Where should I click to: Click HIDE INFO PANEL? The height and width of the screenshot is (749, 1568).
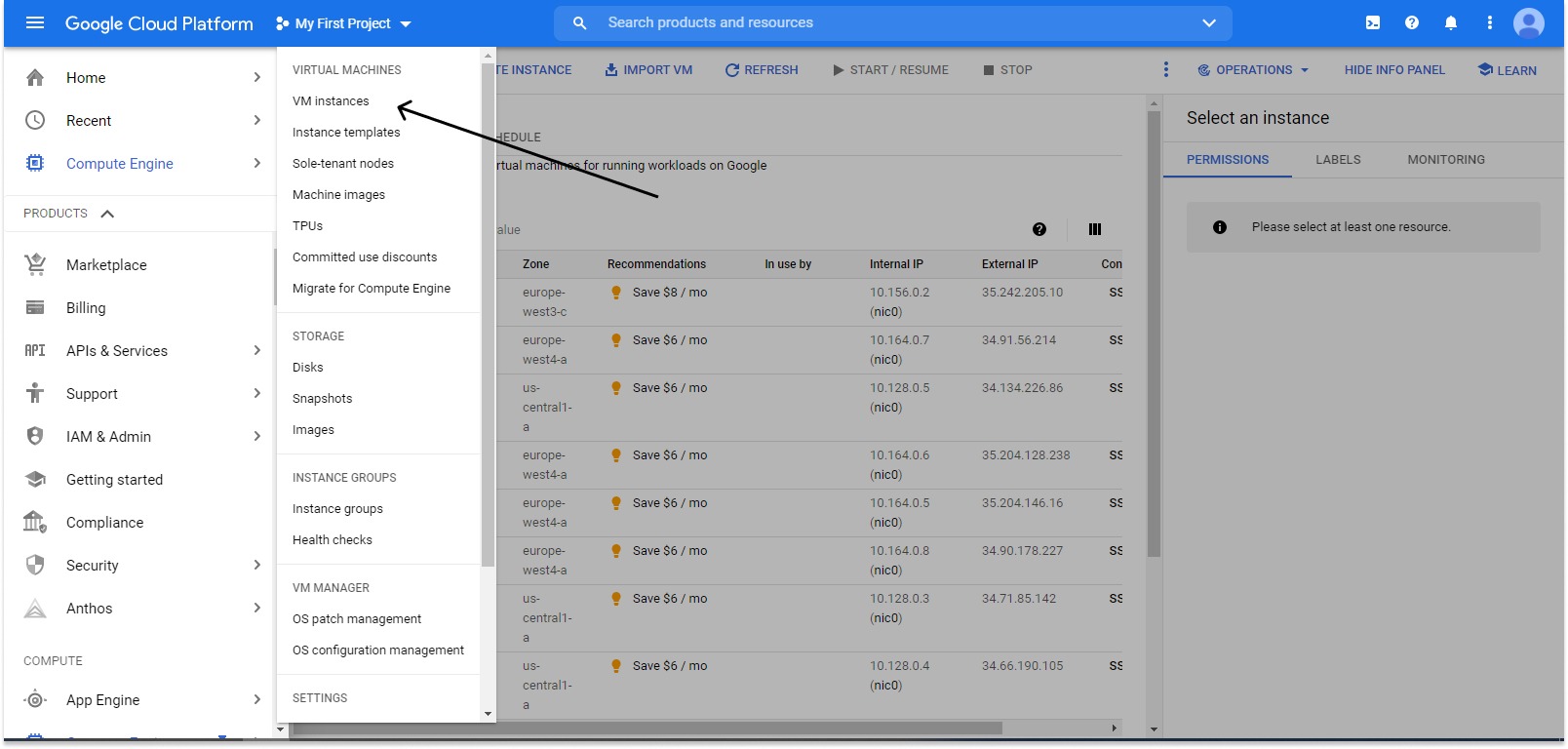[x=1394, y=70]
